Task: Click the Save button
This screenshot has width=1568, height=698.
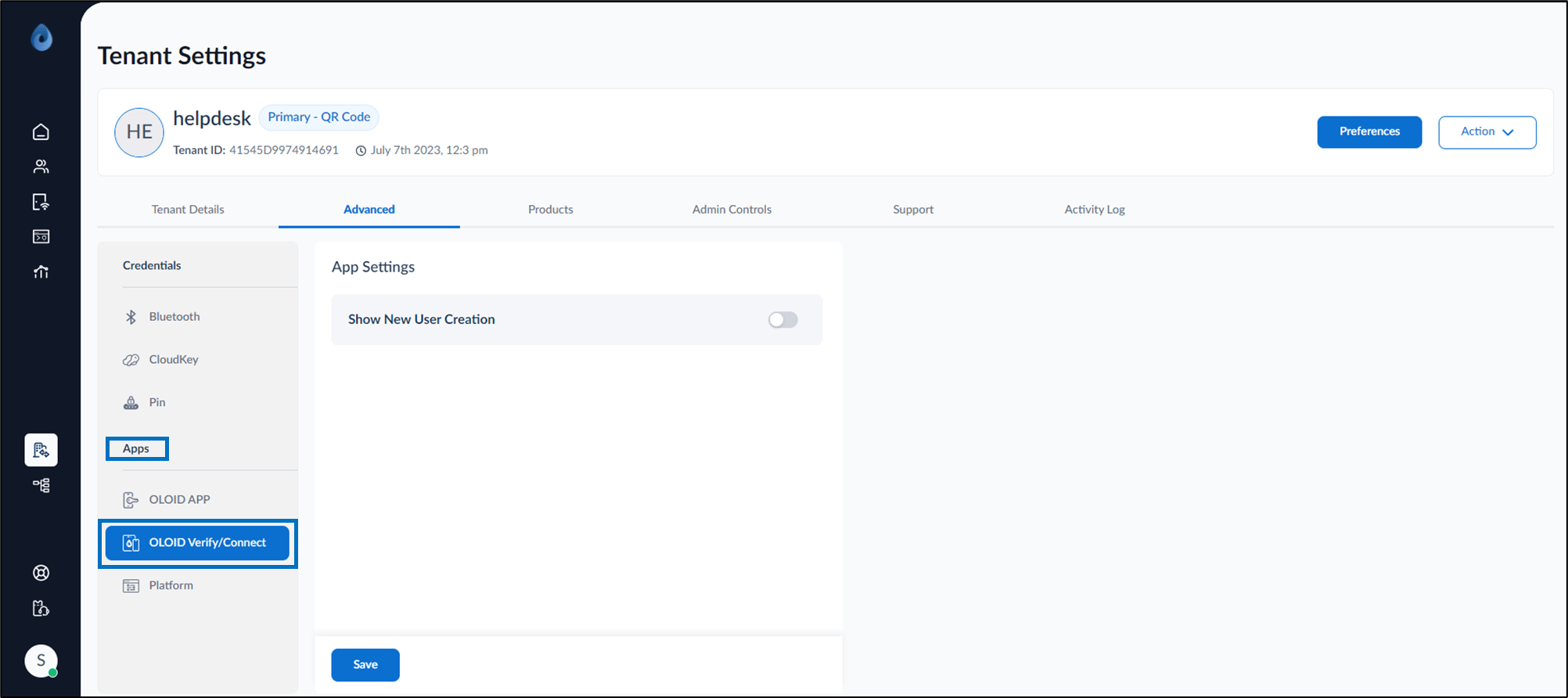Action: click(365, 665)
